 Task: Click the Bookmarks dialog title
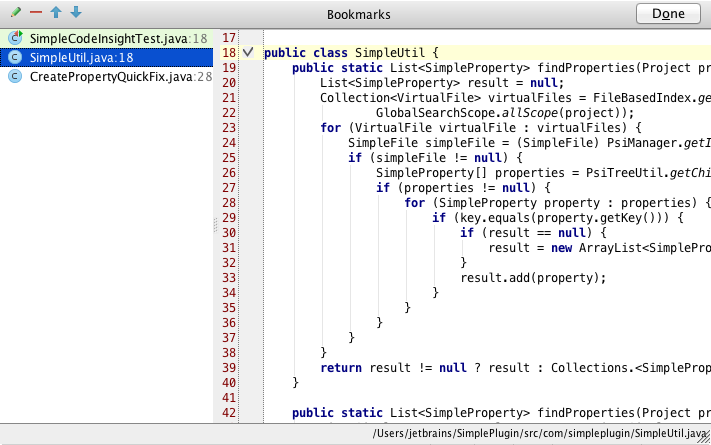(359, 15)
